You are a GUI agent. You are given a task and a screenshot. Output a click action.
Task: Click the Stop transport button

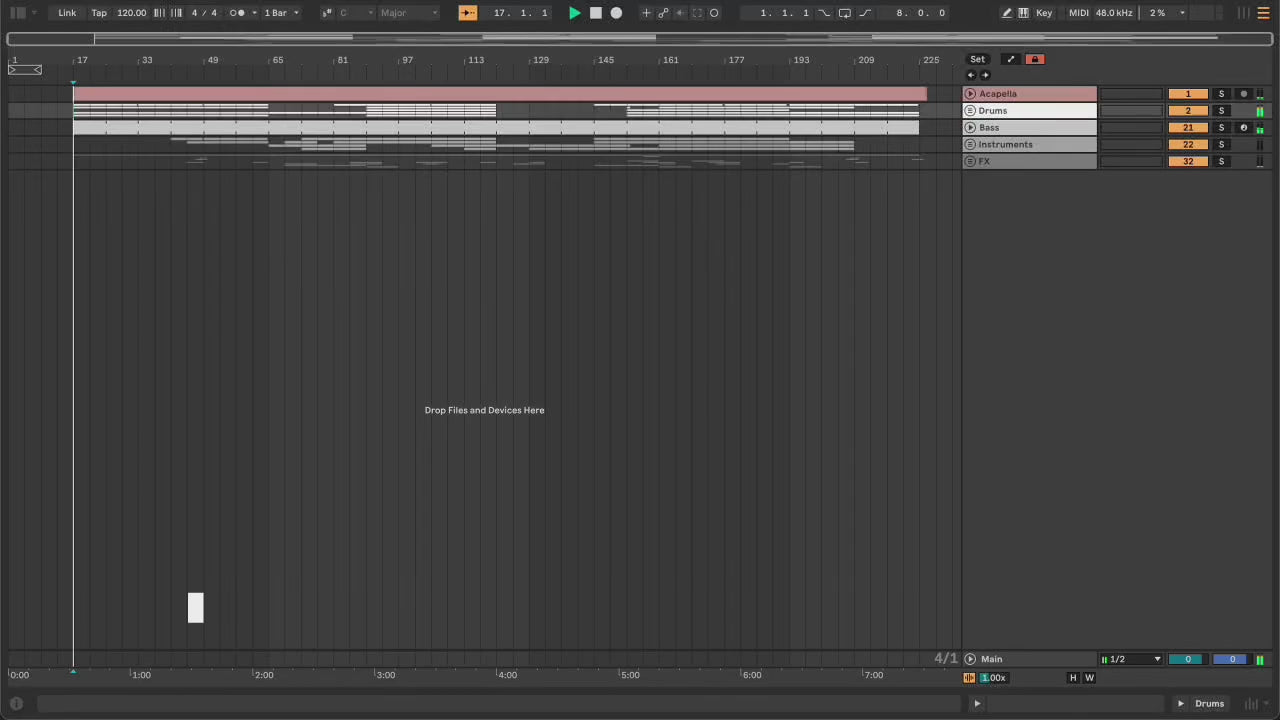[595, 13]
